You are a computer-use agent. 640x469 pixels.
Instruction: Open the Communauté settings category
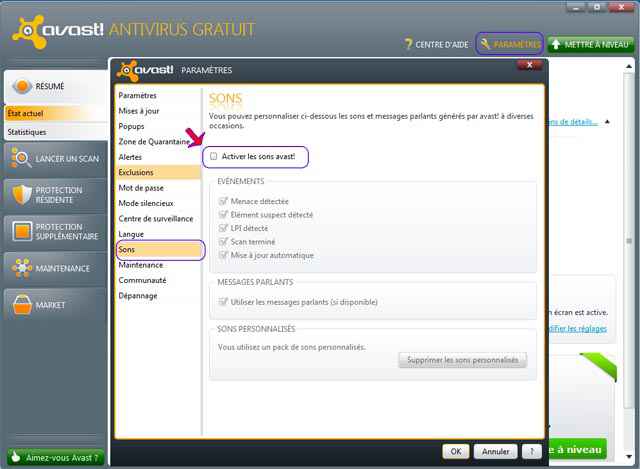(158, 280)
